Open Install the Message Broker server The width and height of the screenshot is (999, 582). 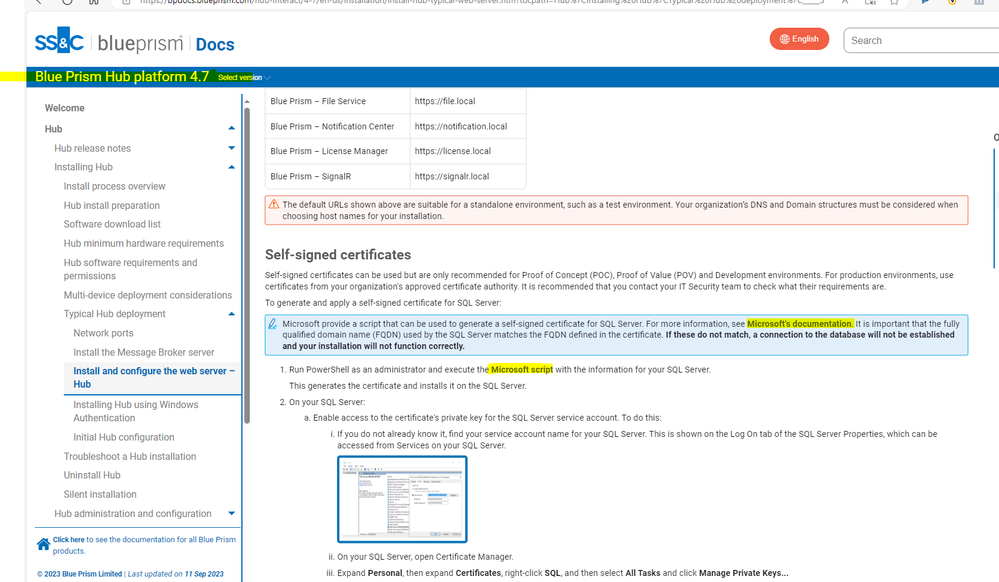click(143, 352)
